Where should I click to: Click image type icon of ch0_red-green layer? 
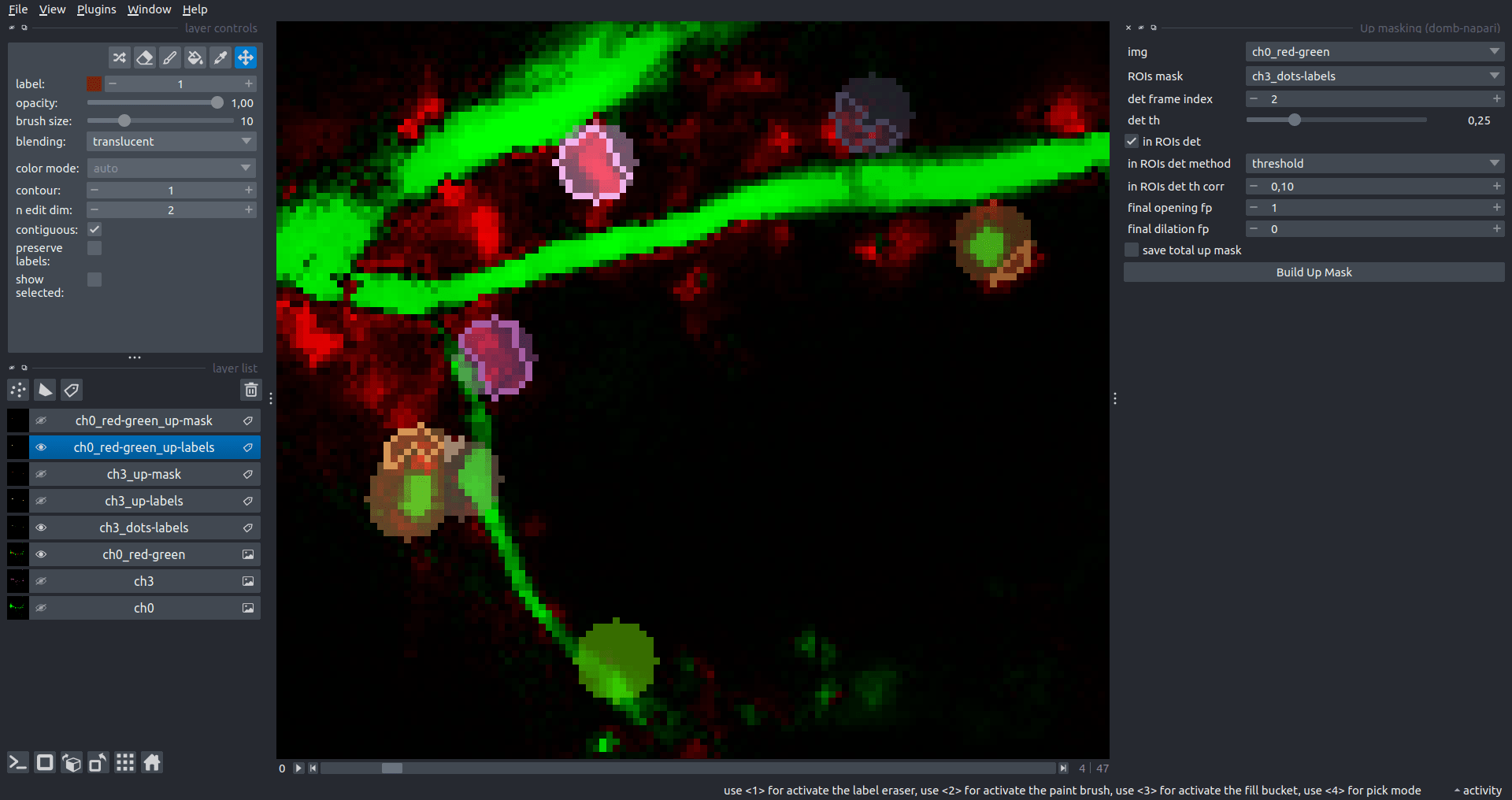[x=248, y=554]
